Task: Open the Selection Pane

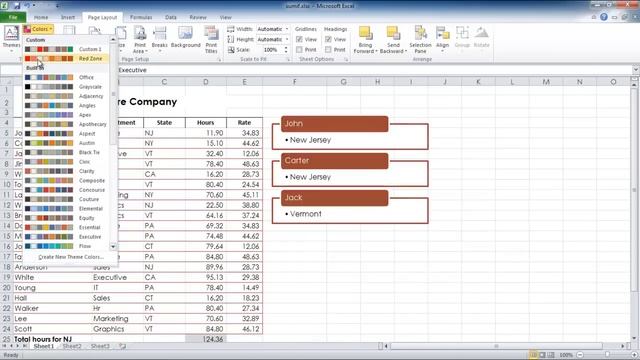Action: [420, 39]
